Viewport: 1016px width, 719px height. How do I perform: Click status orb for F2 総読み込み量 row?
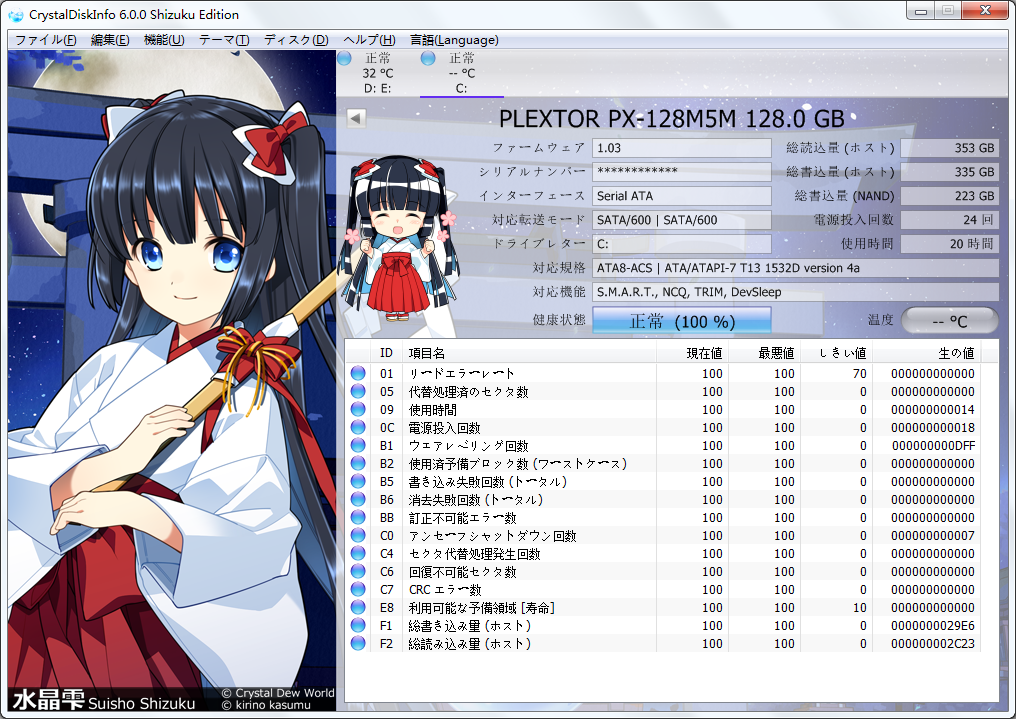[358, 644]
